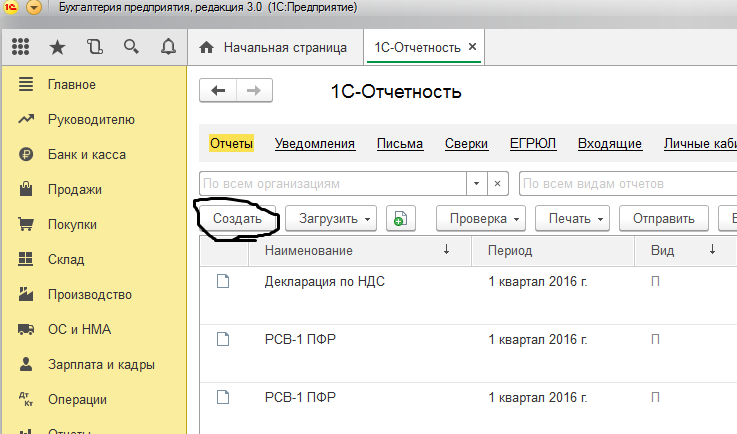Open the 1C main menu dropdown arrow

click(34, 7)
